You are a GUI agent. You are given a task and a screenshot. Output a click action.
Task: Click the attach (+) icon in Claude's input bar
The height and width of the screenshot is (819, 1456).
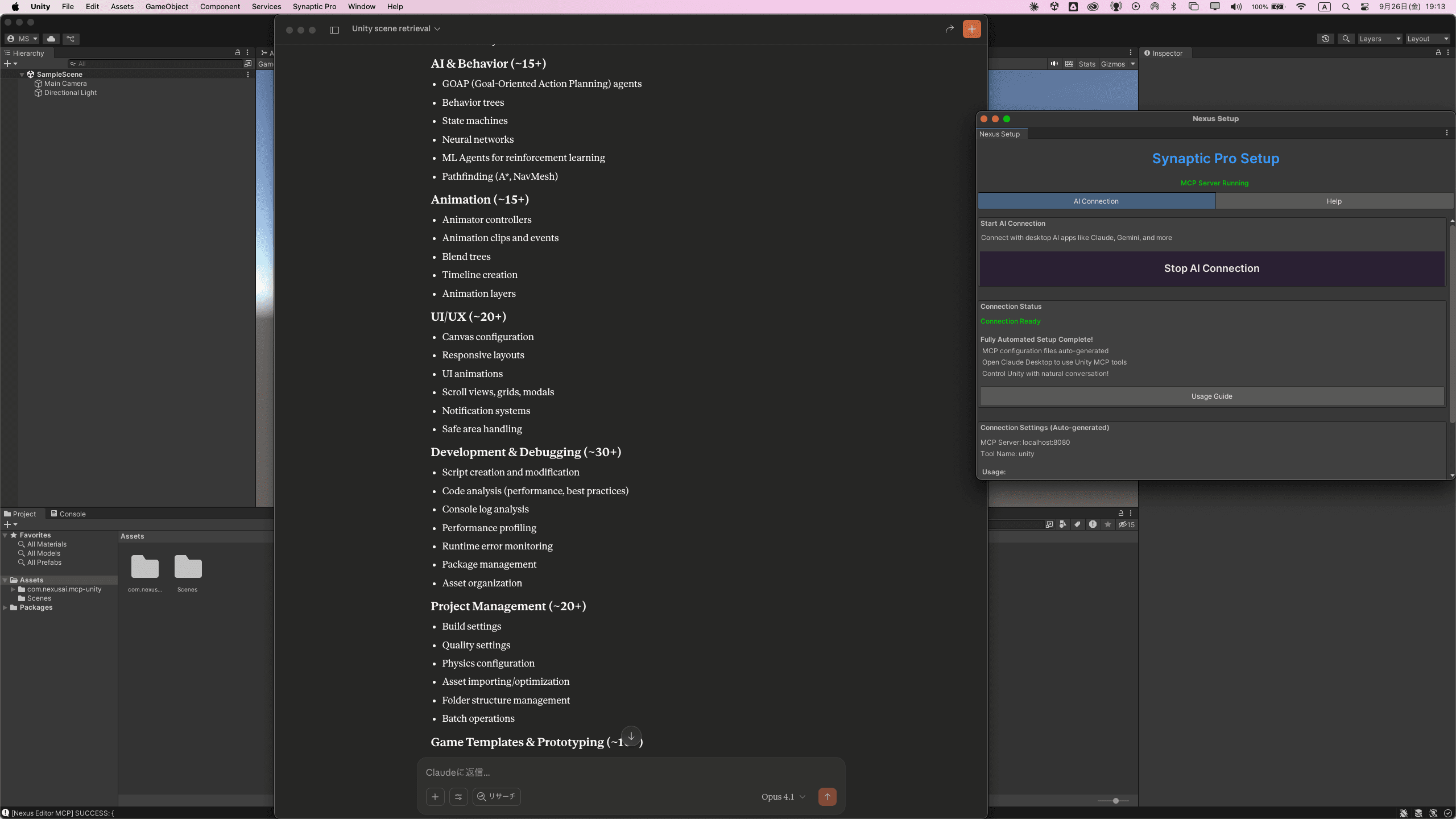coord(435,796)
